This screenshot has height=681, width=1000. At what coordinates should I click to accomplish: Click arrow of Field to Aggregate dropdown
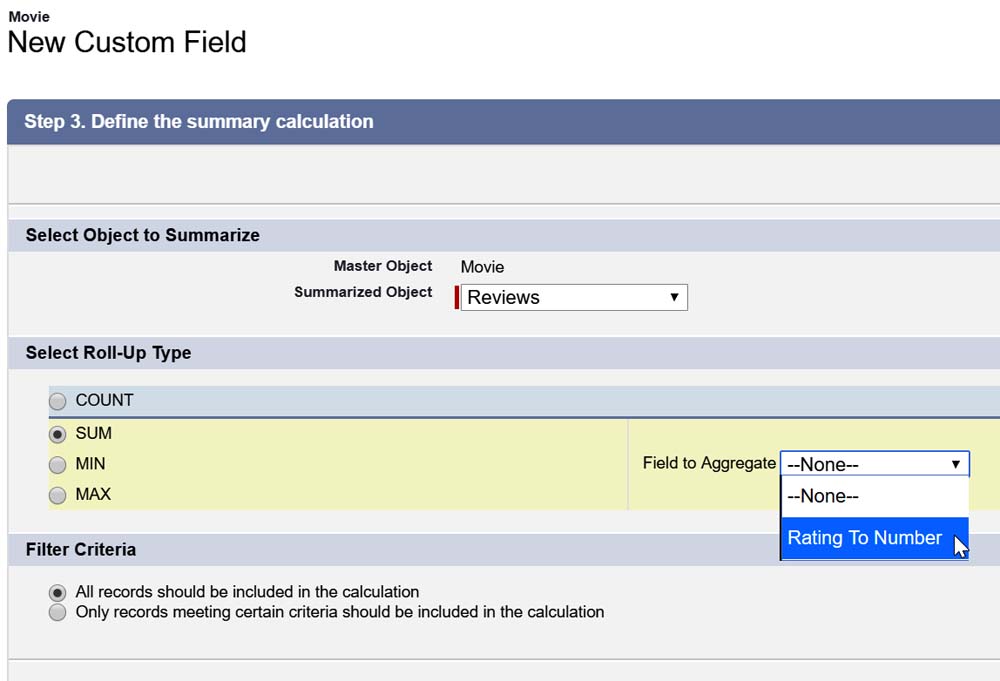(x=956, y=464)
